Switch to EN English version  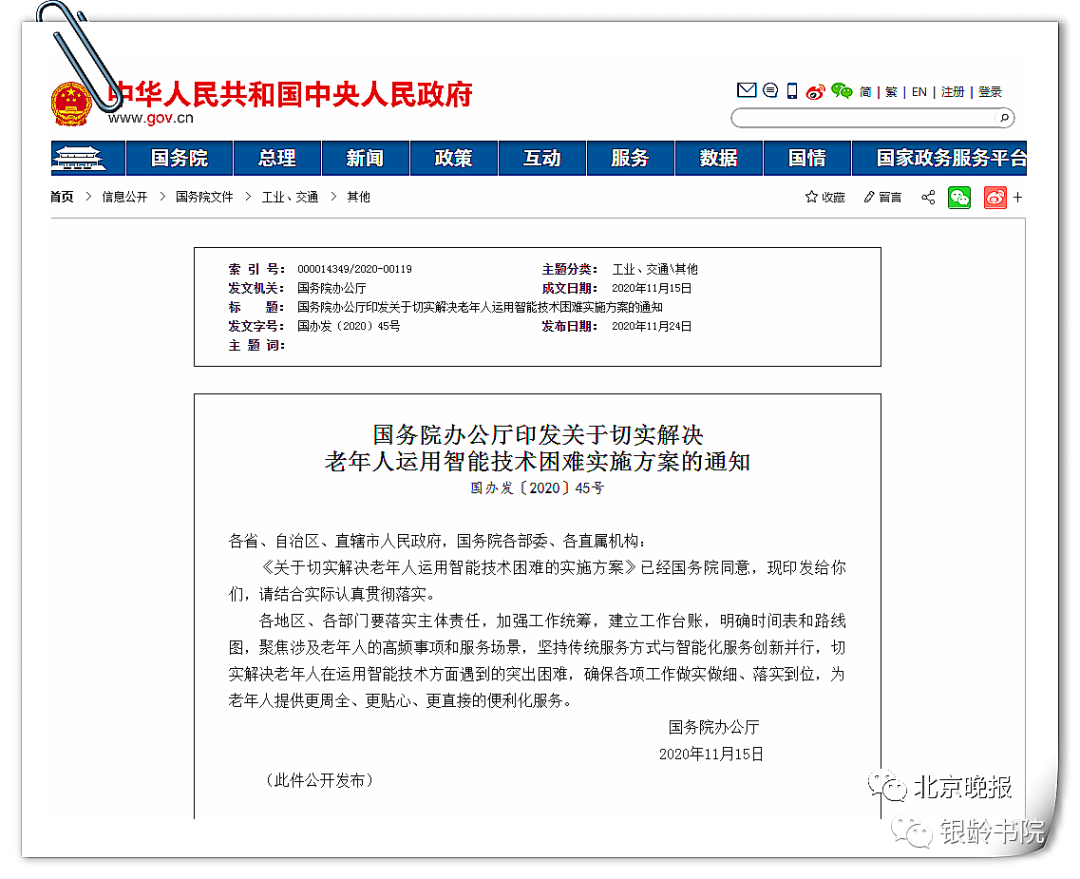919,92
